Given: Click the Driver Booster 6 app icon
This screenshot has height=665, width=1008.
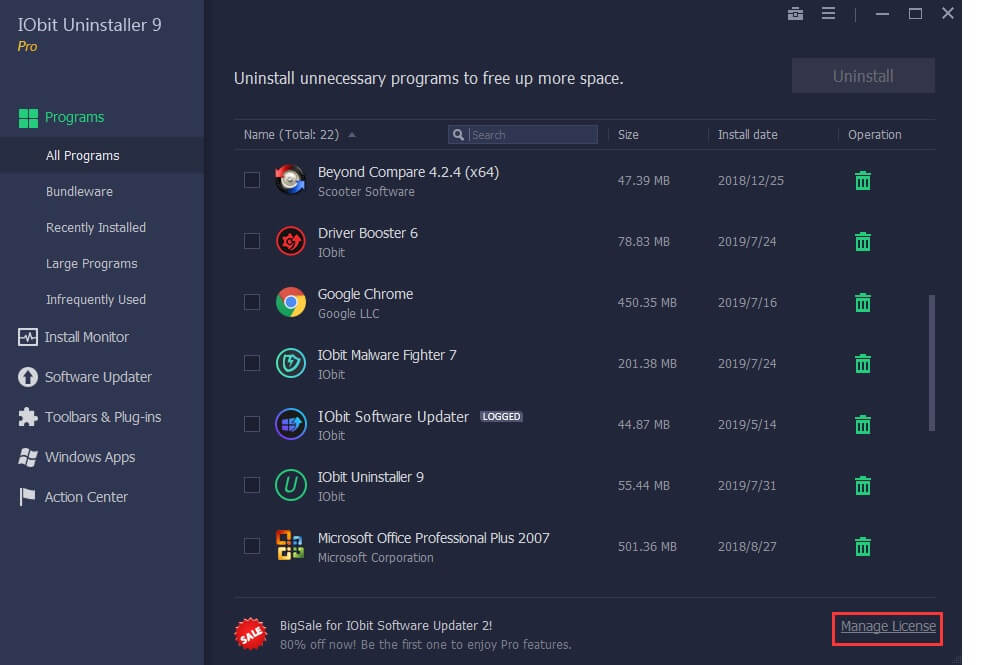Looking at the screenshot, I should click(291, 241).
